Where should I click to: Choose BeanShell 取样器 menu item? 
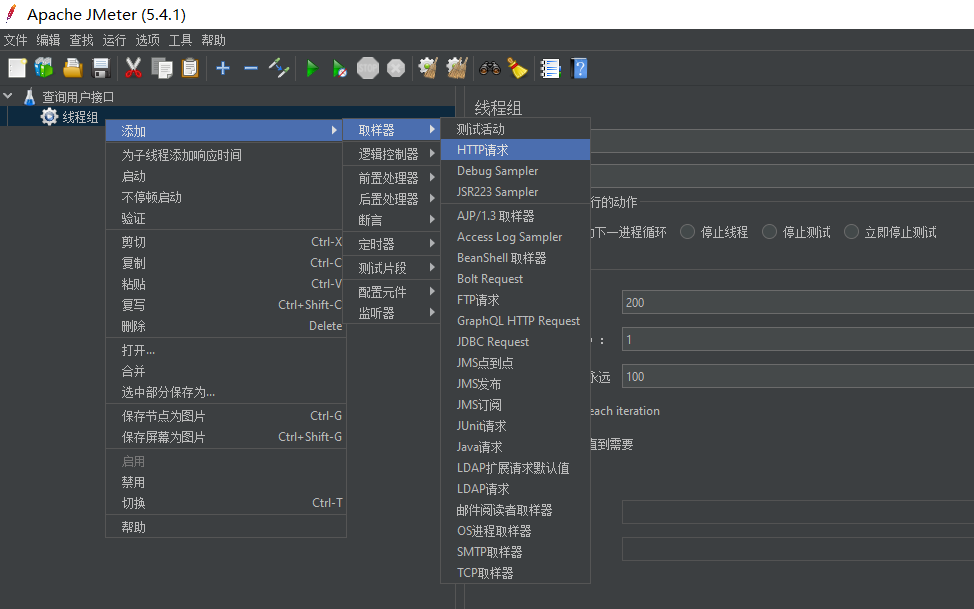pos(515,258)
